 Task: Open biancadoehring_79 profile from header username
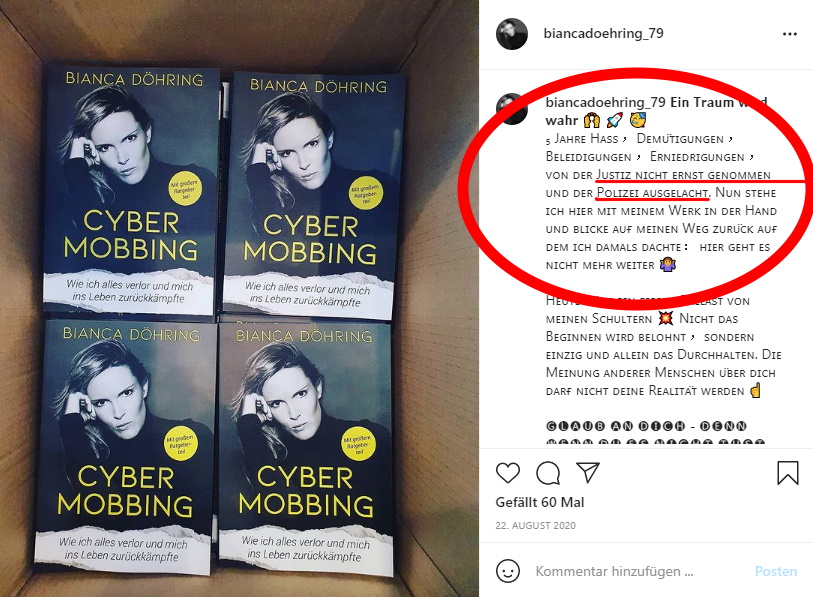pyautogui.click(x=603, y=33)
